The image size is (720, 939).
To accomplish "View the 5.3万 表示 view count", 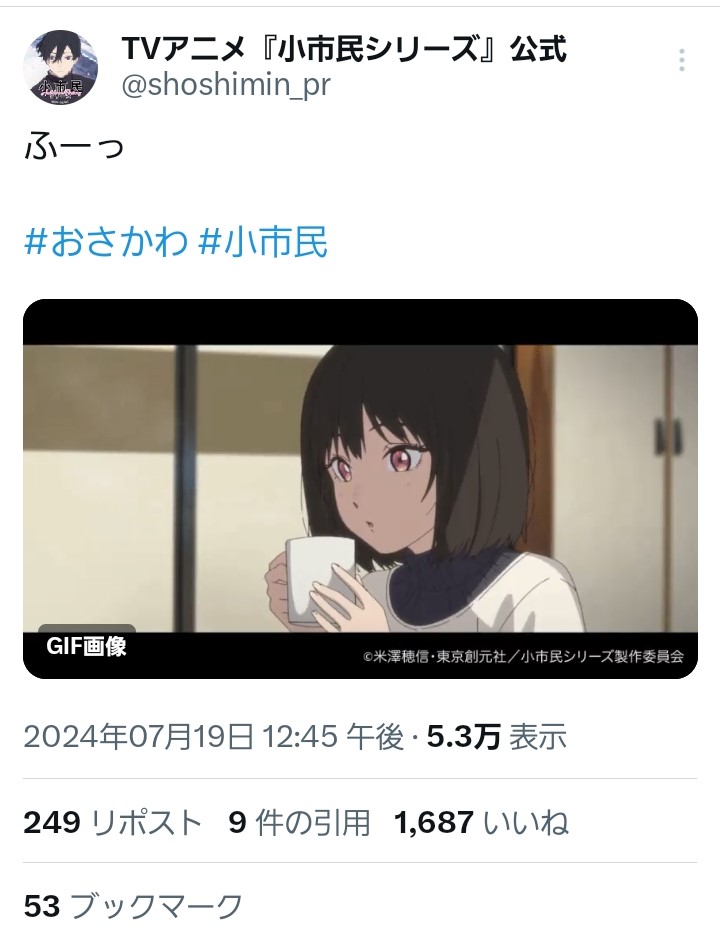I will 497,736.
